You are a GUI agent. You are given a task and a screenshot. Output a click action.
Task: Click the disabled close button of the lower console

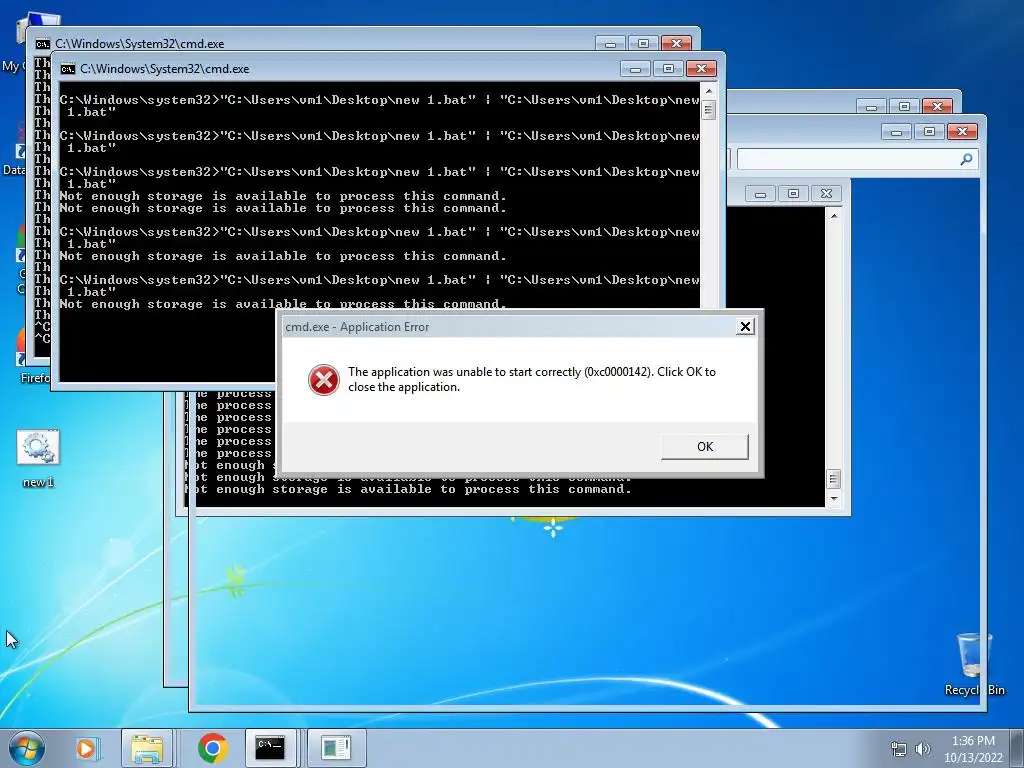point(826,194)
